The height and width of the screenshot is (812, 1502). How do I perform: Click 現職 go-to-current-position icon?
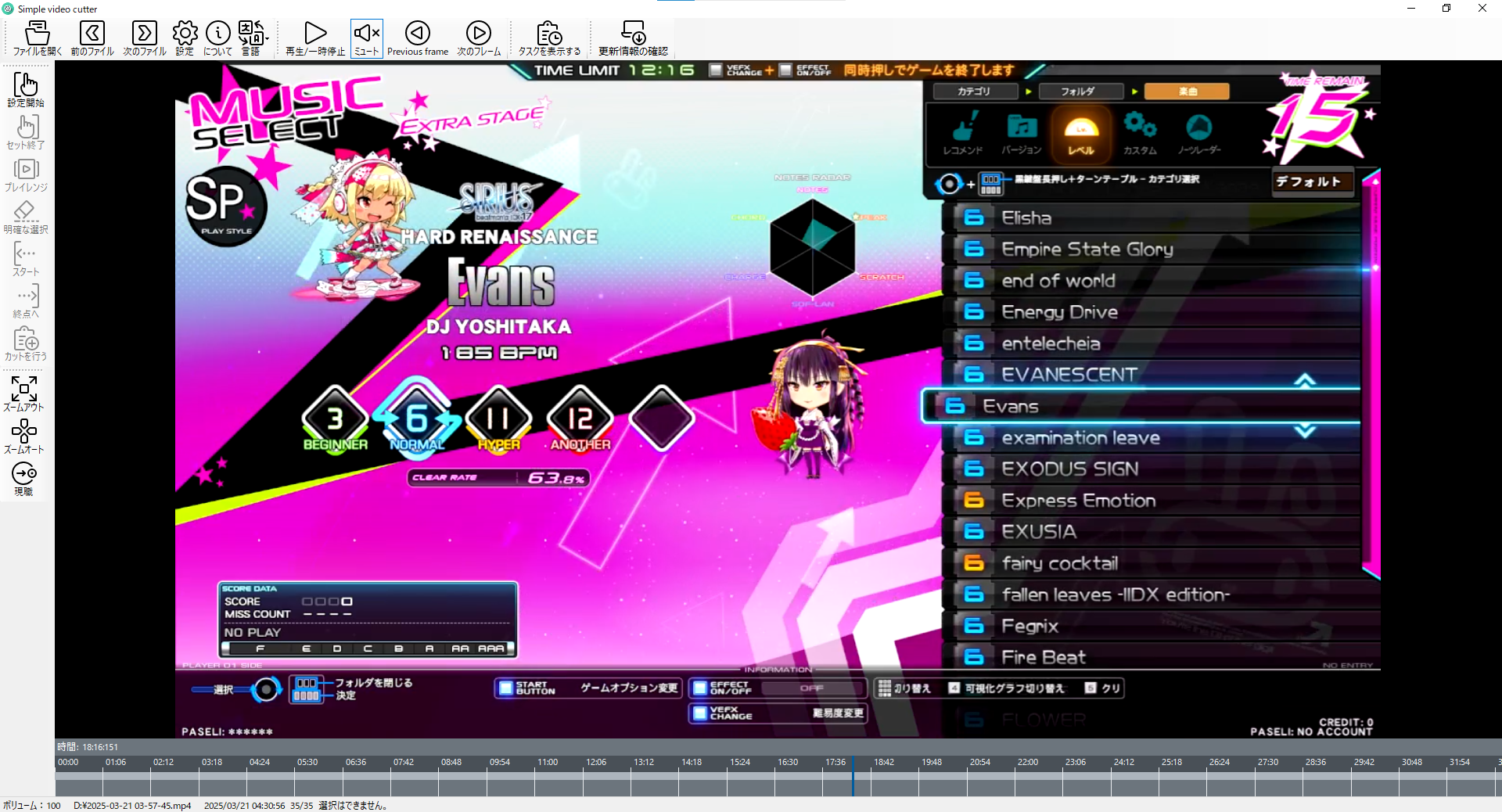(x=23, y=478)
